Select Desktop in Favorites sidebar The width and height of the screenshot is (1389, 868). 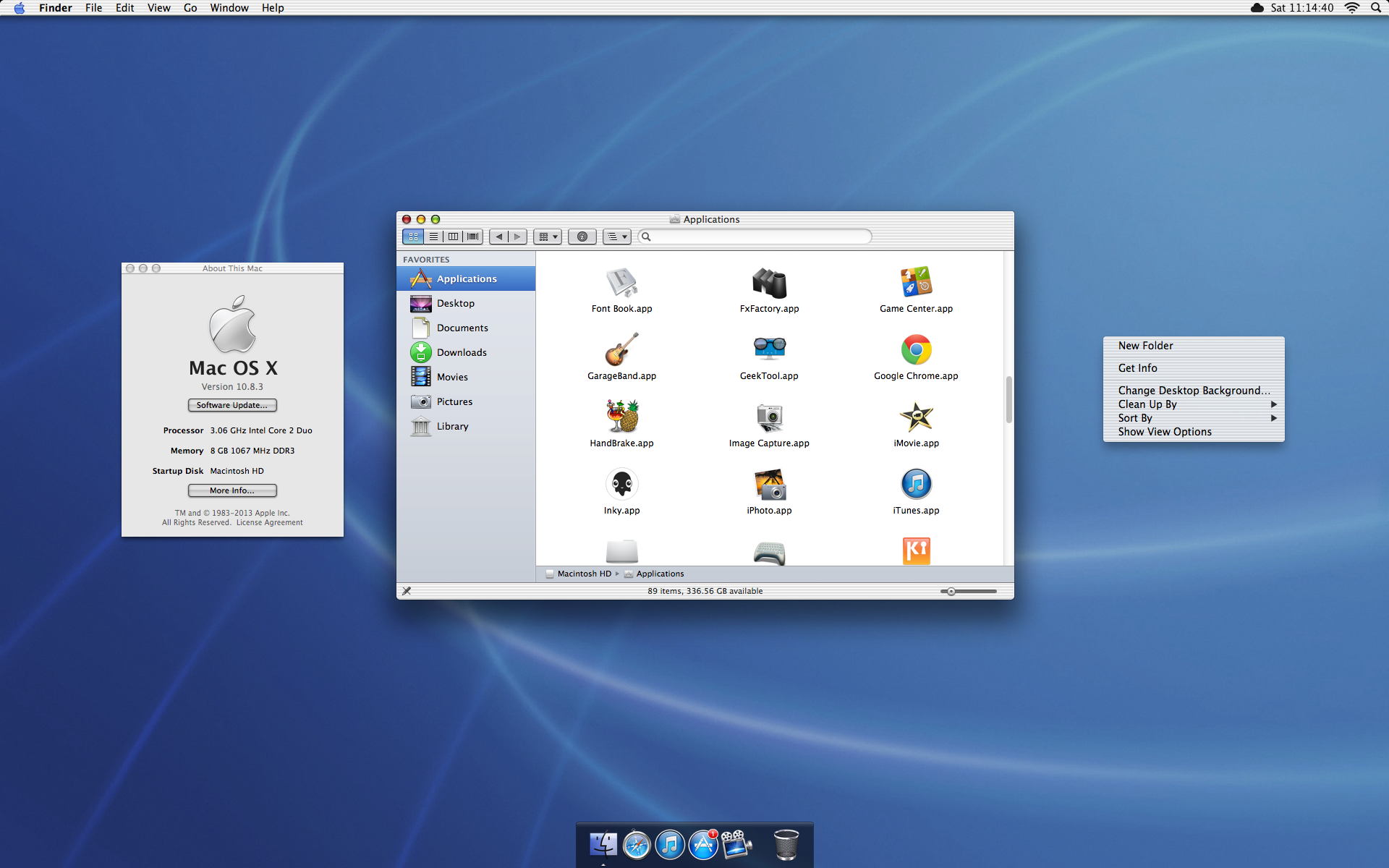466,303
